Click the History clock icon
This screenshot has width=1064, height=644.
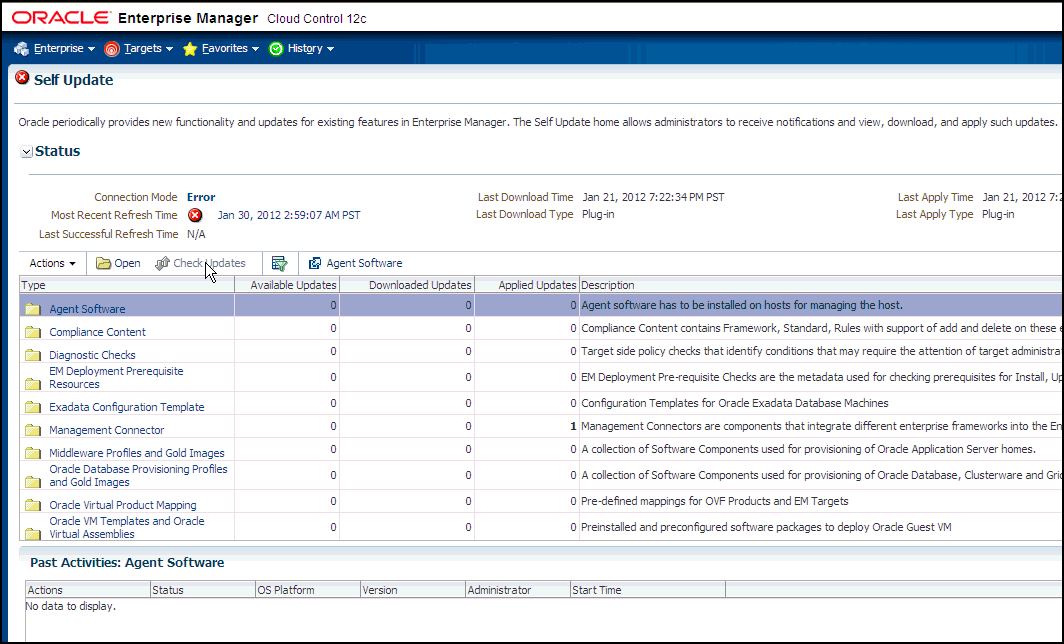(276, 49)
